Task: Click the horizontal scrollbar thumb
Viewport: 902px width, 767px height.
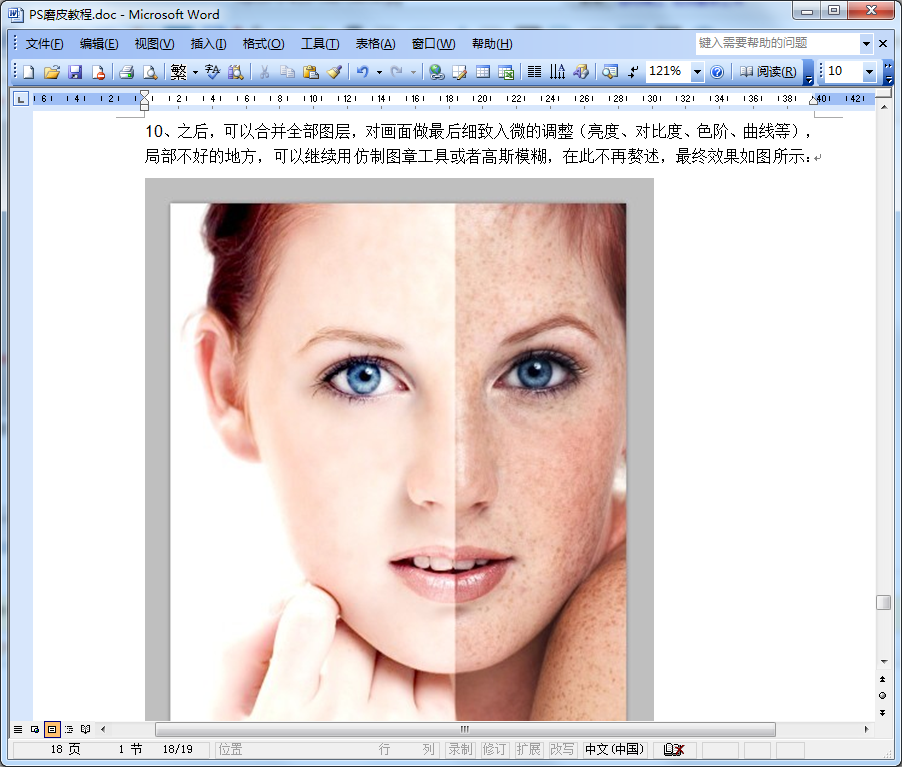Action: coord(465,730)
